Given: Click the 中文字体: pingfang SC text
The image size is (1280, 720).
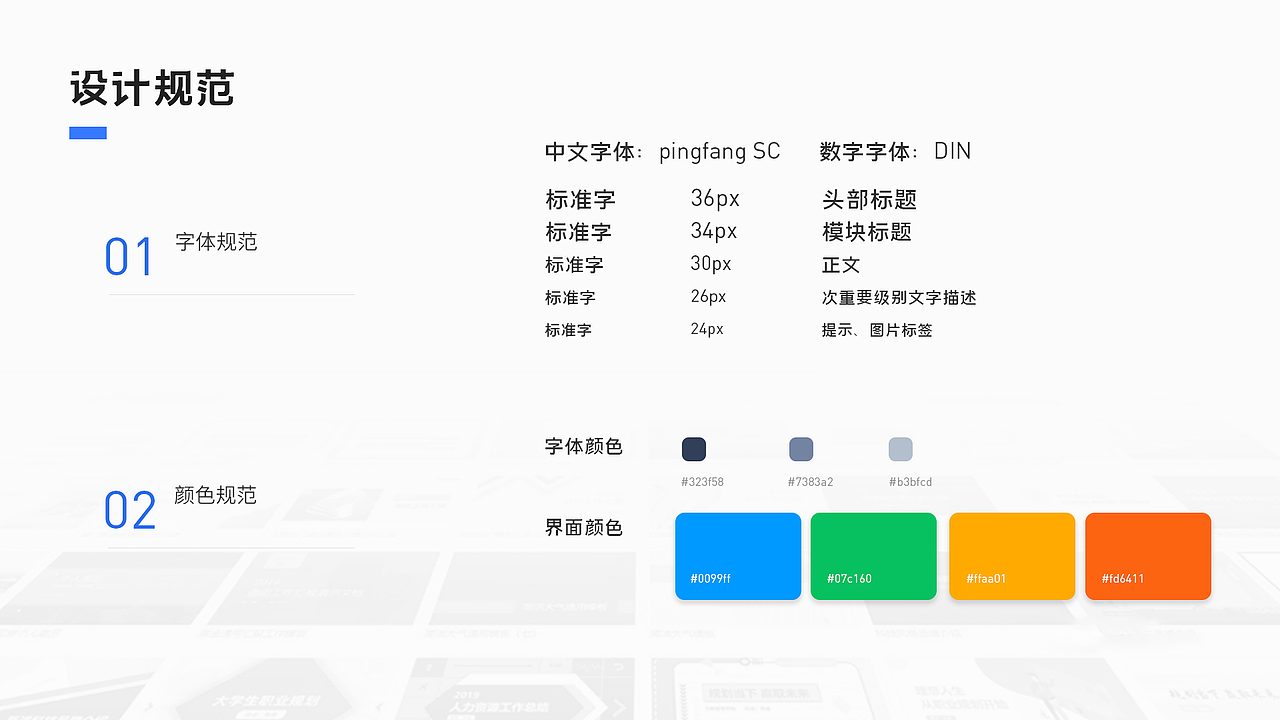Looking at the screenshot, I should coord(662,152).
